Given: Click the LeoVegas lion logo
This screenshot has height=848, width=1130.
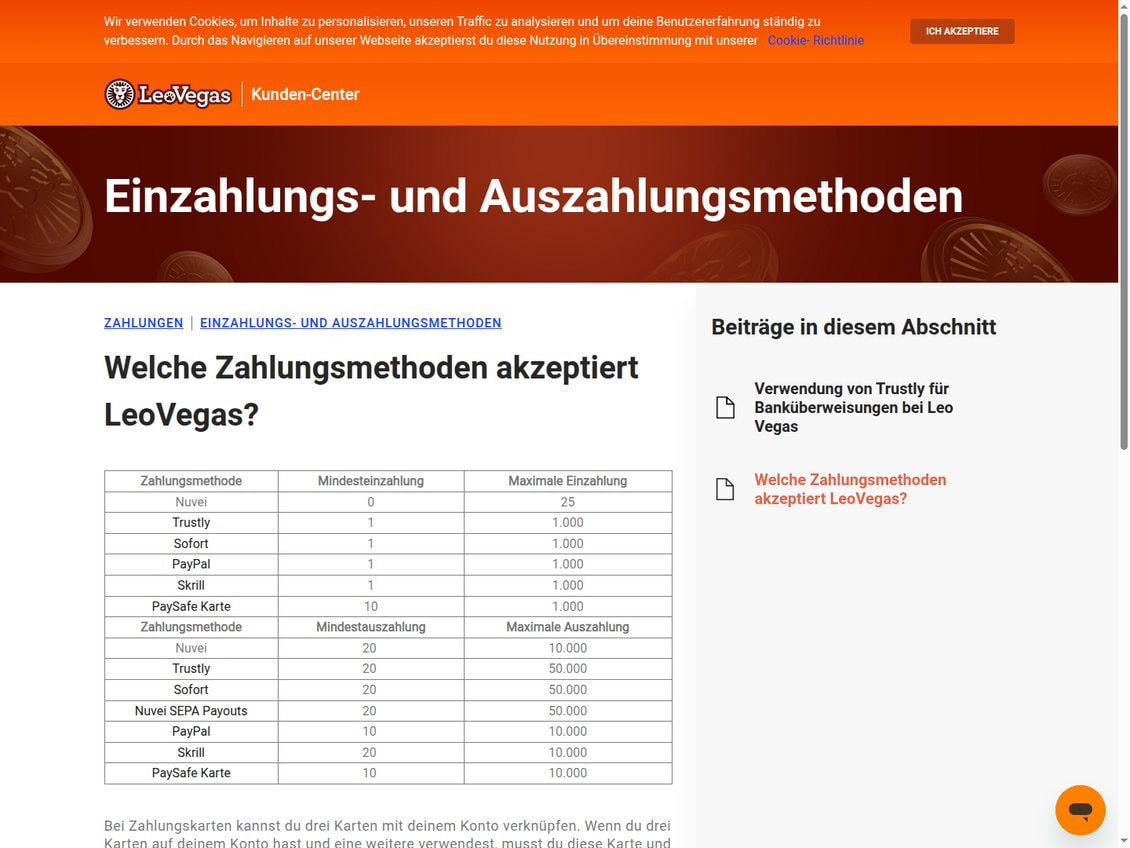Looking at the screenshot, I should [x=167, y=94].
